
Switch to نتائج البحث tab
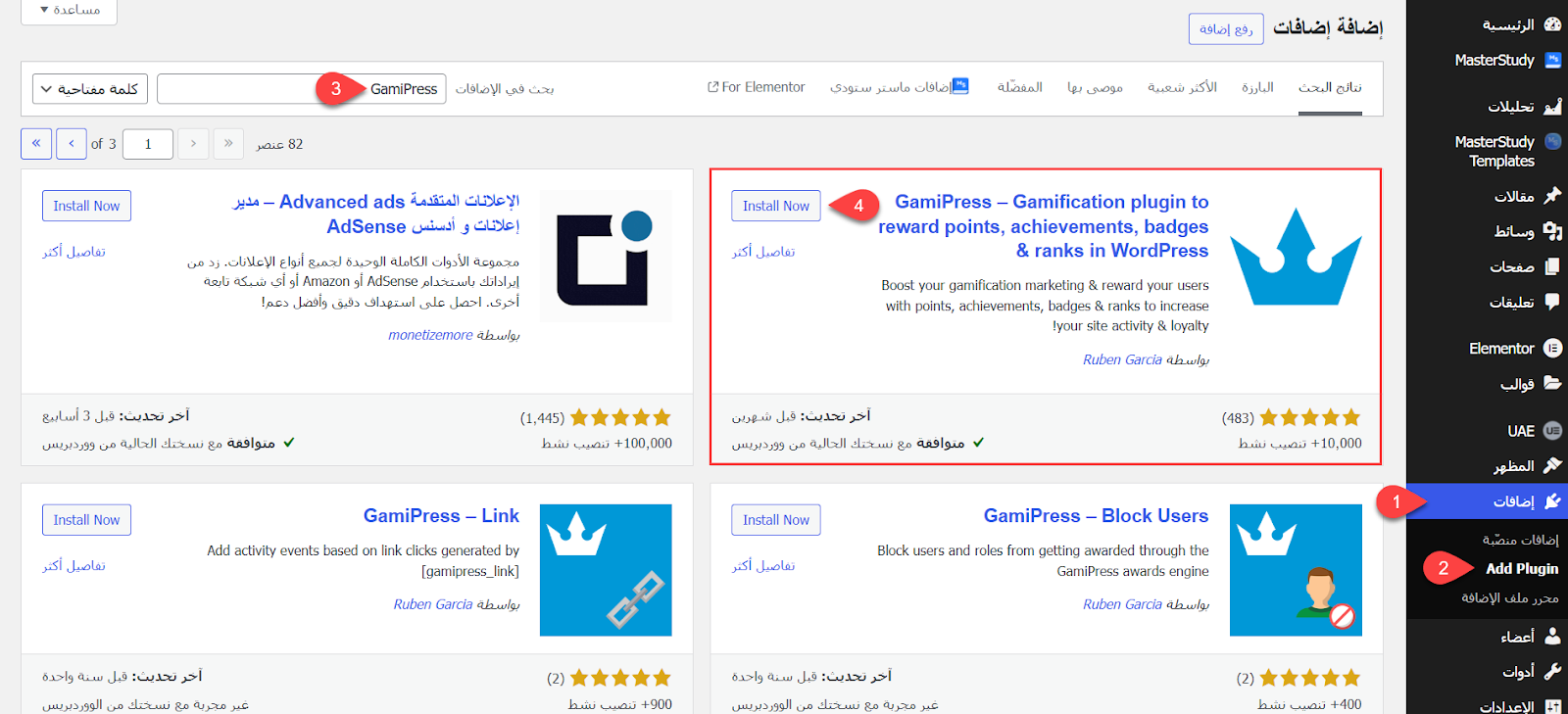tap(1330, 87)
